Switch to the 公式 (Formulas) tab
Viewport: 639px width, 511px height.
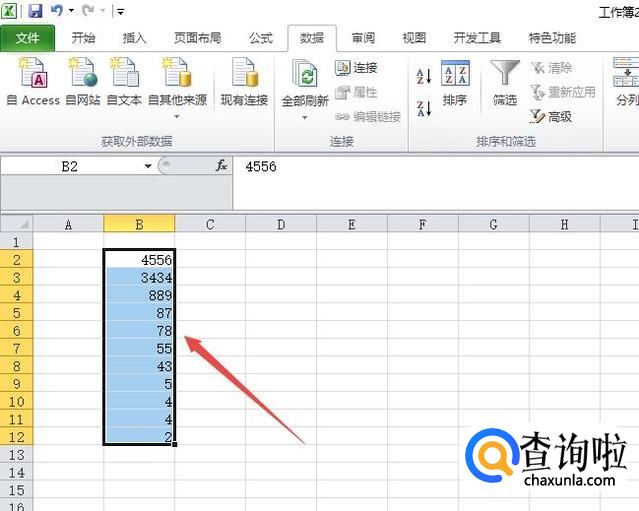coord(261,38)
